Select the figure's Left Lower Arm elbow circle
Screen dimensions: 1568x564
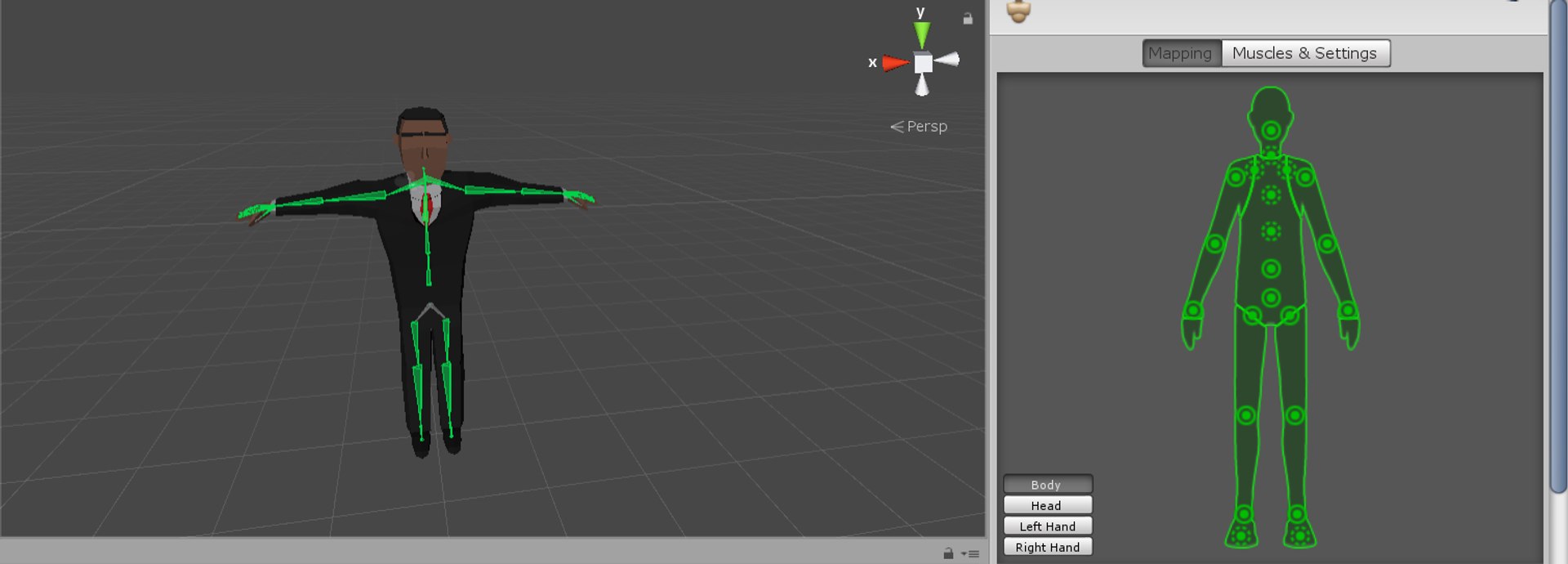point(1327,244)
